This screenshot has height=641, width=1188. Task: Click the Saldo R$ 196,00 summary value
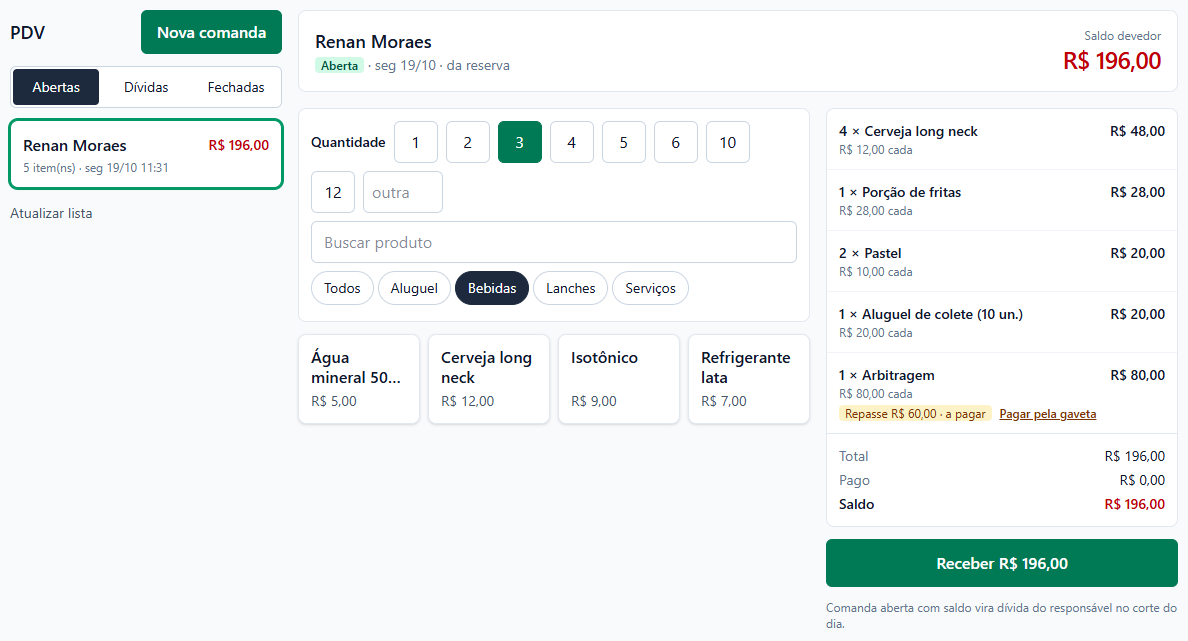[1134, 505]
